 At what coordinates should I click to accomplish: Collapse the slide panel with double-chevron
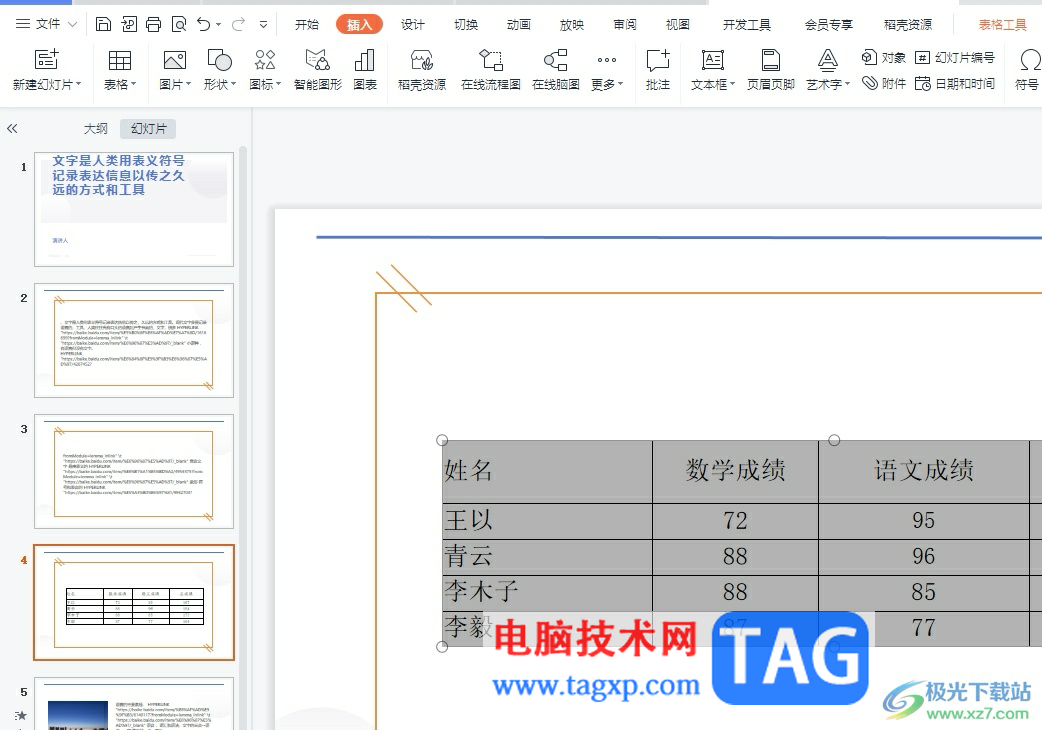[x=12, y=128]
